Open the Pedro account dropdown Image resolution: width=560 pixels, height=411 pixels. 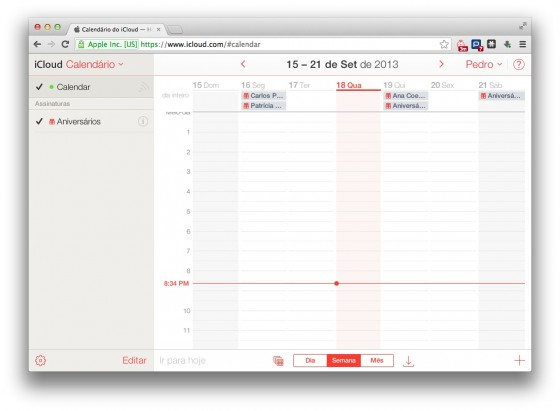(x=484, y=65)
